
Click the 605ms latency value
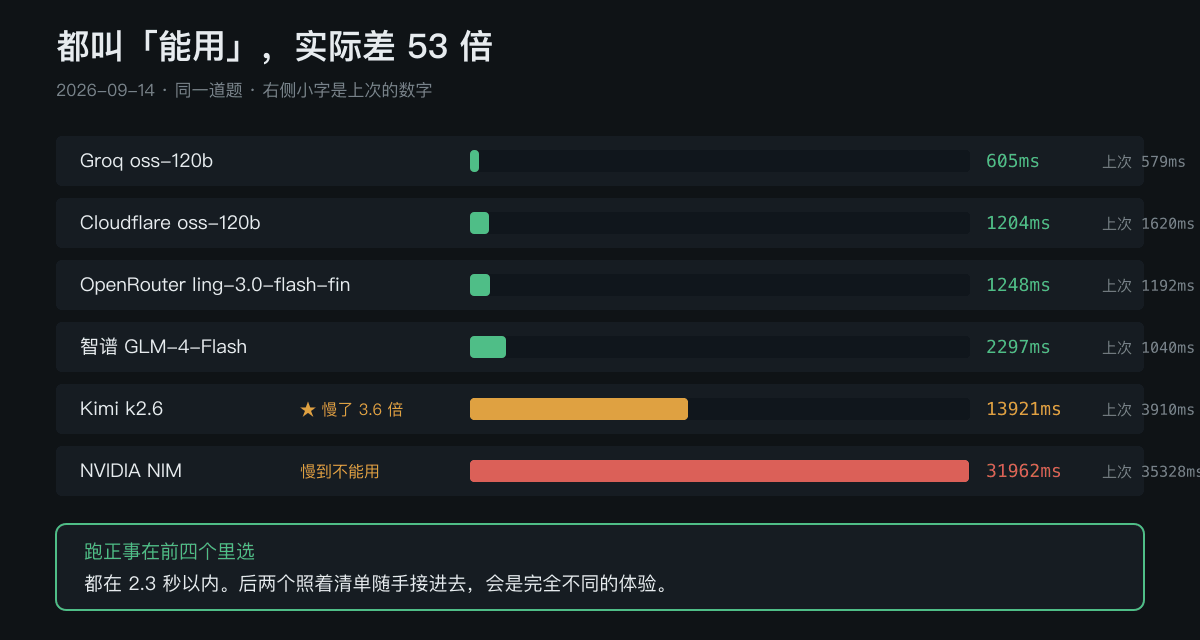point(1013,161)
